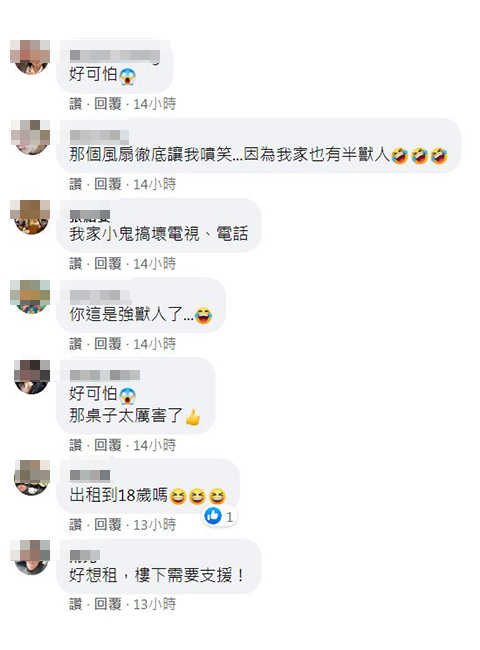Click avatar next to 好想租 comment
The height and width of the screenshot is (650, 480).
(x=31, y=557)
